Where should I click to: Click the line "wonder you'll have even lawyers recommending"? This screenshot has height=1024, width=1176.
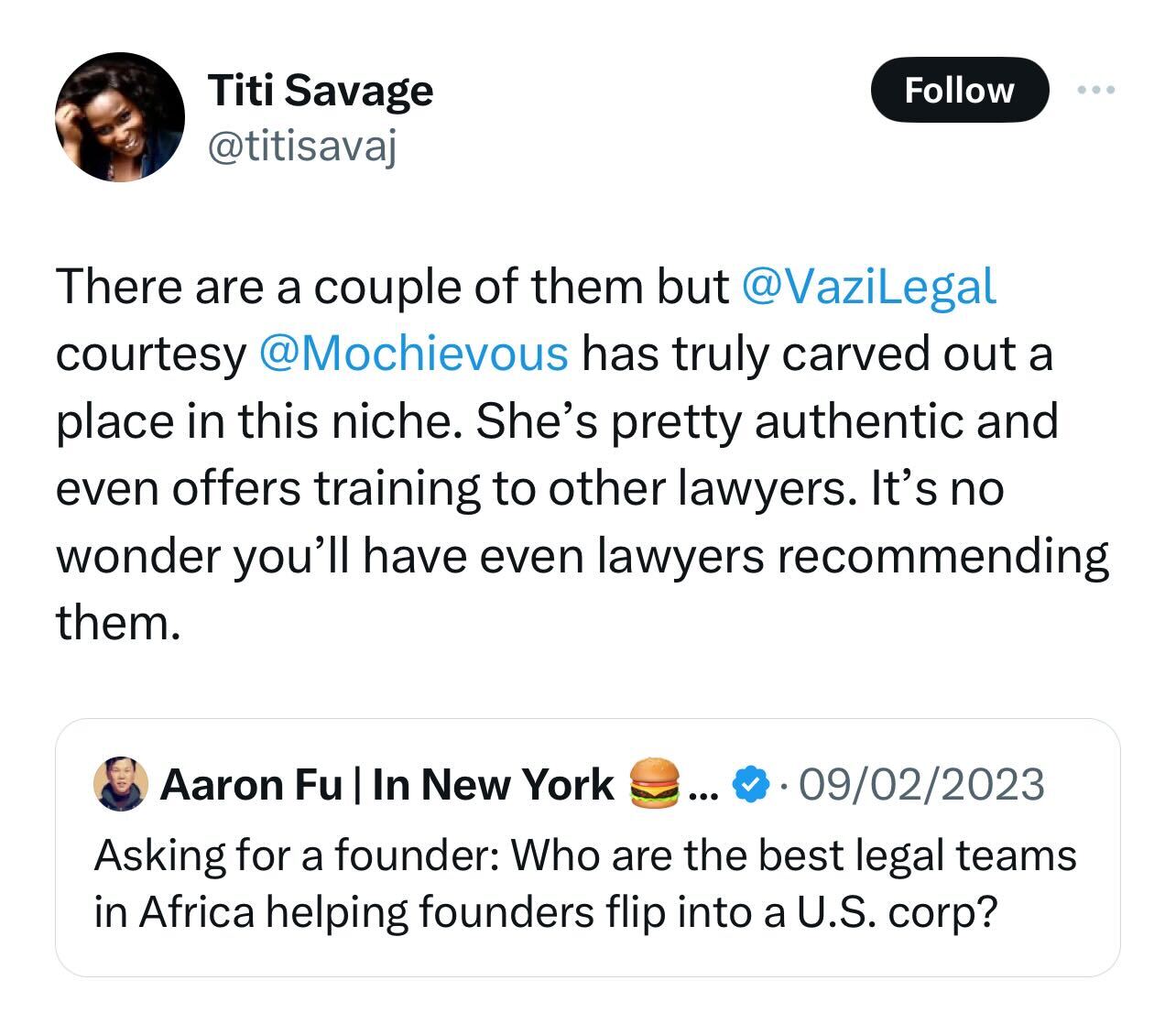[583, 555]
